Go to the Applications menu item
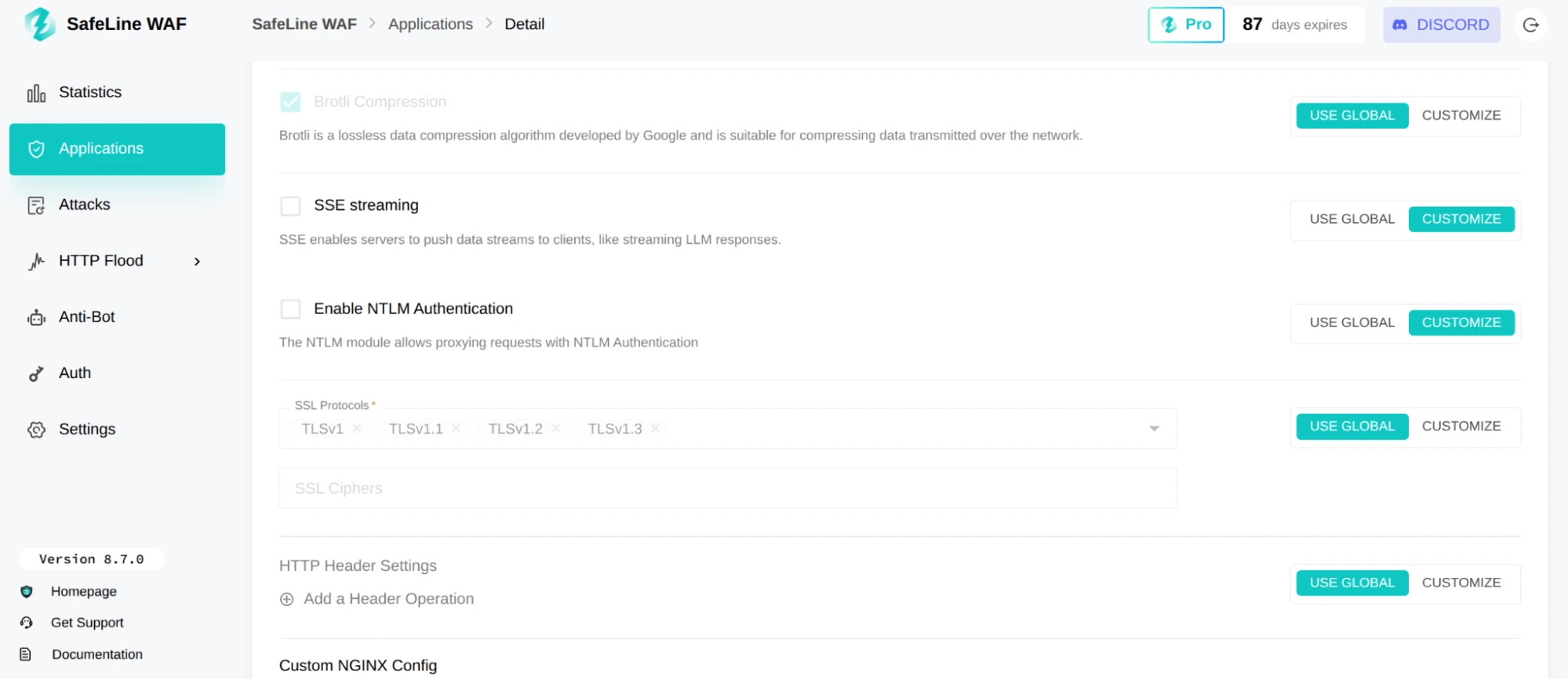 tap(117, 149)
